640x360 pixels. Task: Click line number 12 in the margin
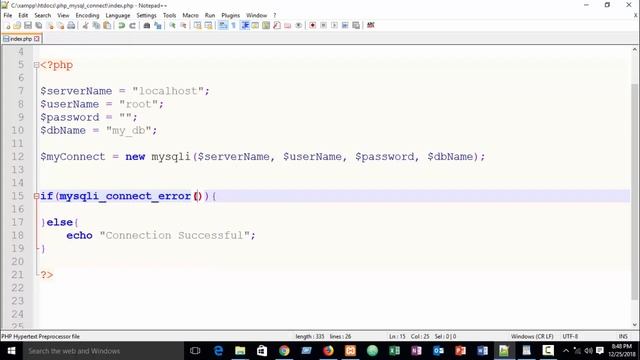pyautogui.click(x=17, y=157)
